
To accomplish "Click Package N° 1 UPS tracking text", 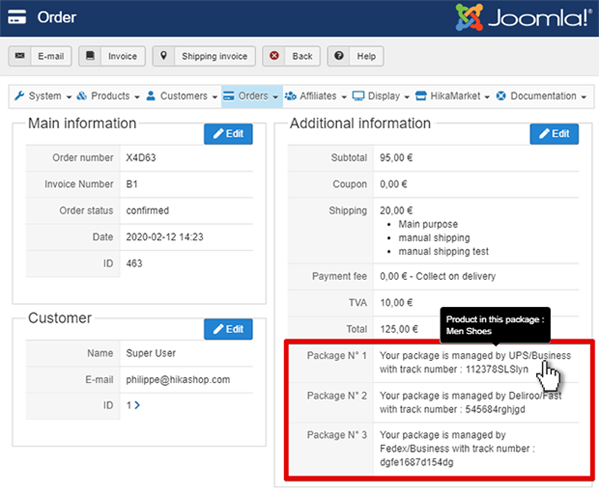I will point(475,362).
